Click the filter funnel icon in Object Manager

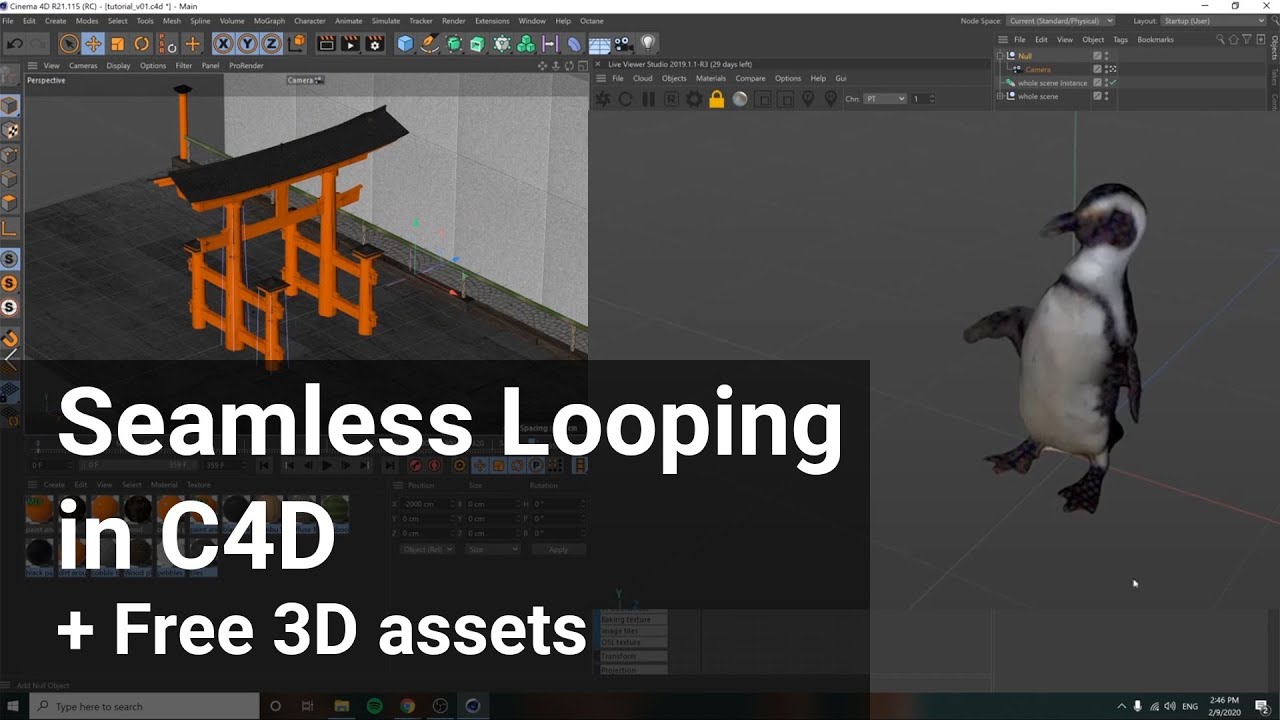pos(1247,39)
